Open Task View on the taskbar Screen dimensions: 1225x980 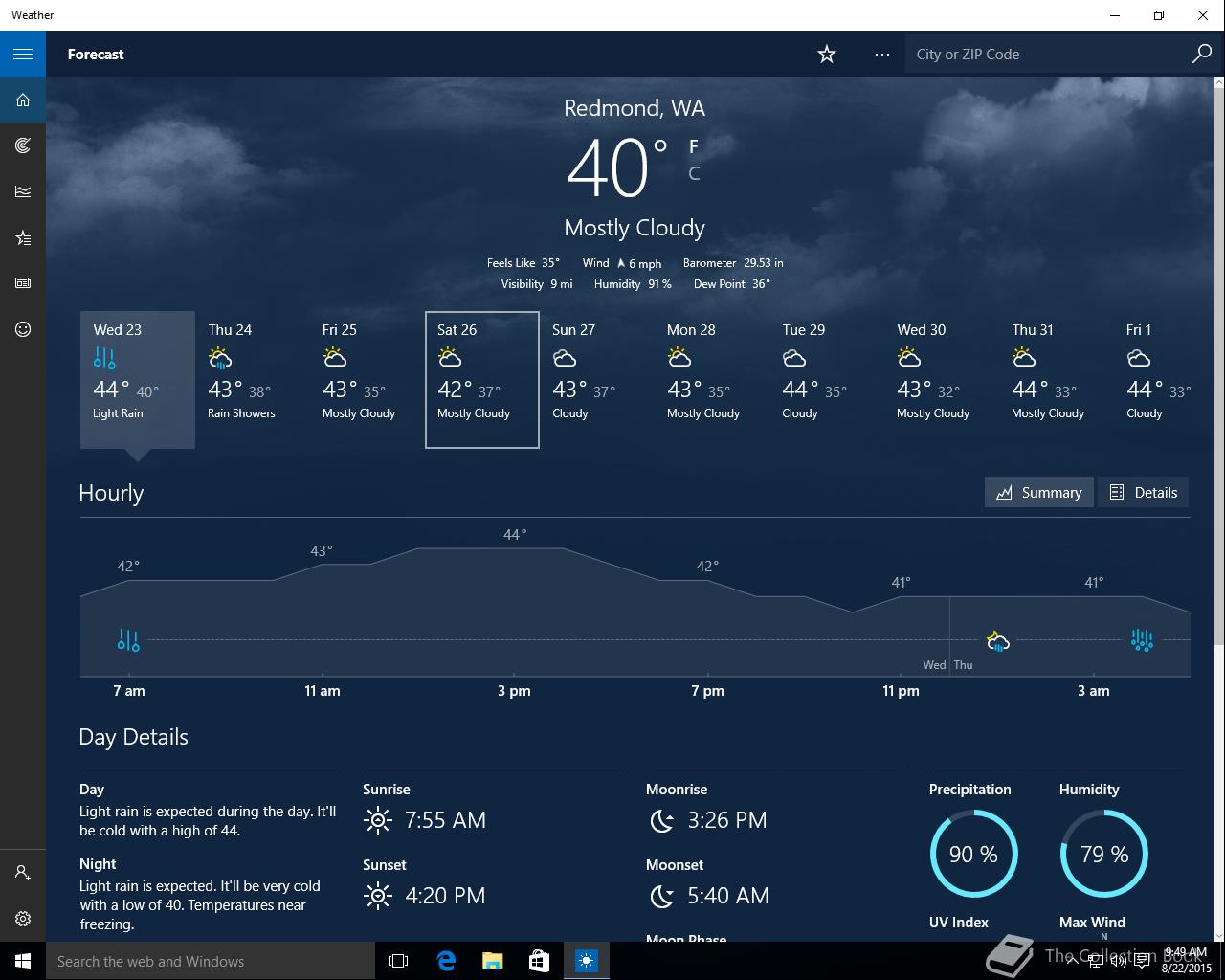[x=398, y=961]
